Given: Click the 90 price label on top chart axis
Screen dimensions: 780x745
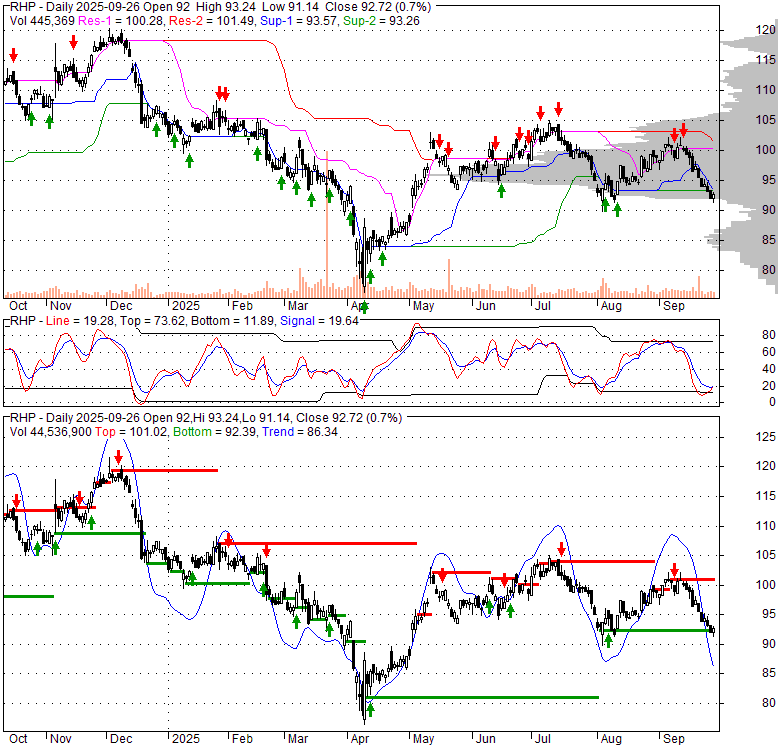Looking at the screenshot, I should coord(769,209).
